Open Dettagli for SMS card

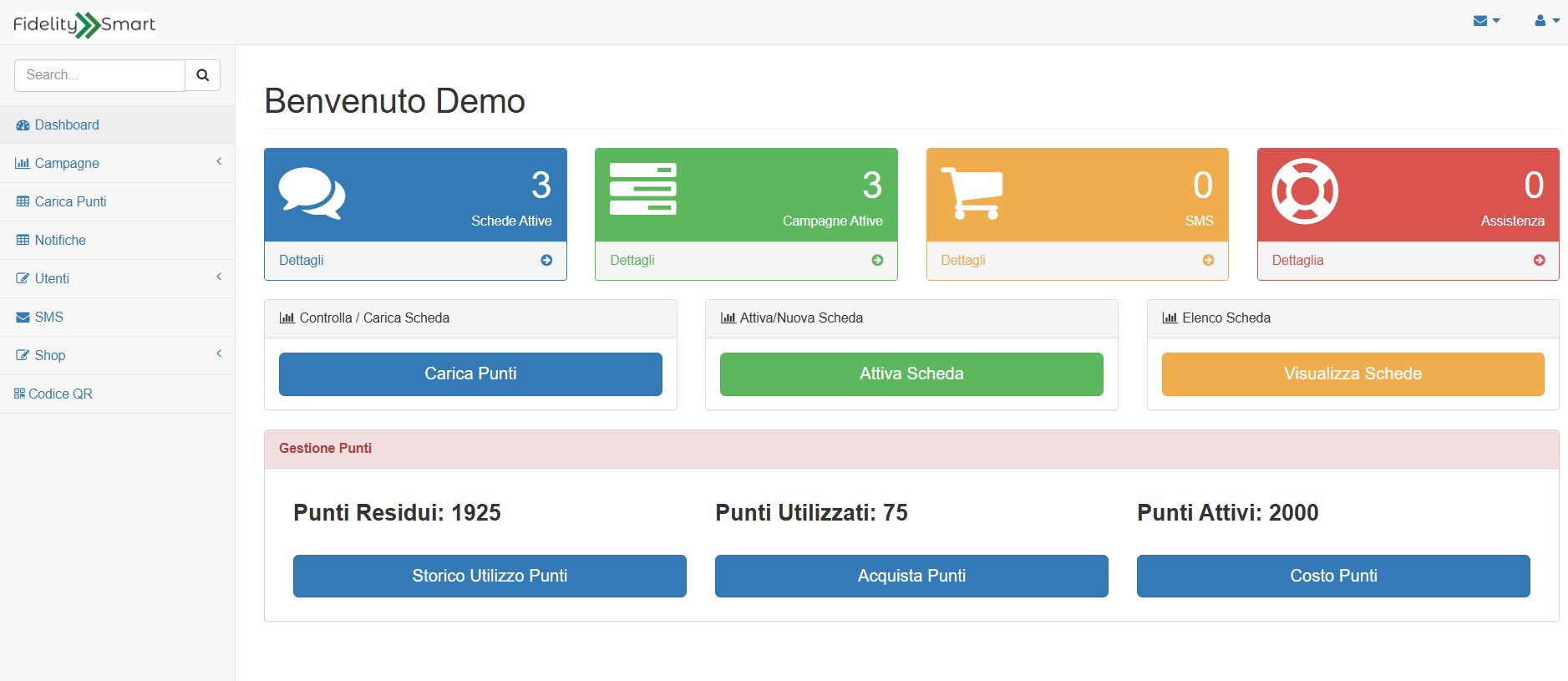pos(963,261)
